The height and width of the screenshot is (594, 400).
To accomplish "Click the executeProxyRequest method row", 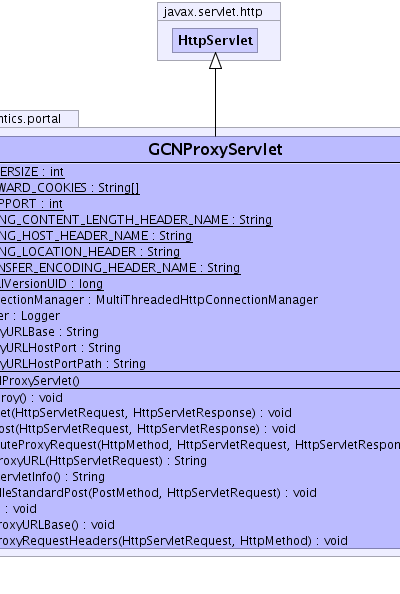I will (x=200, y=445).
